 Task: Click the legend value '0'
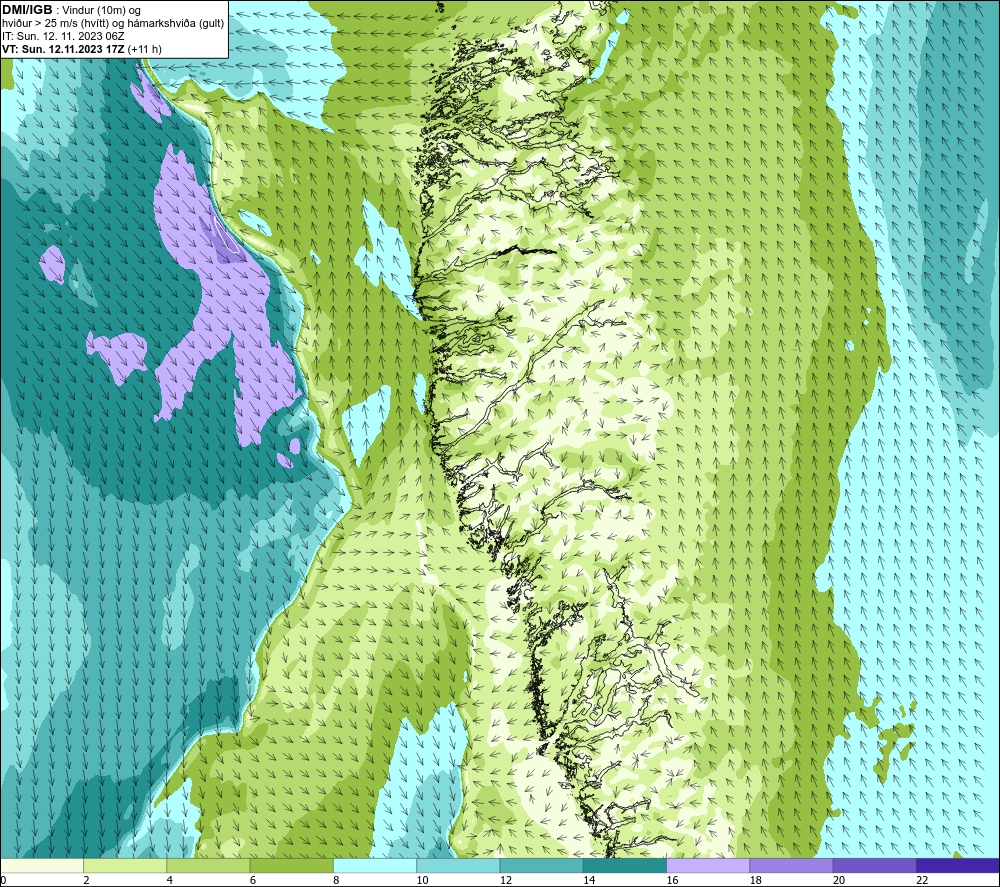click(3, 881)
